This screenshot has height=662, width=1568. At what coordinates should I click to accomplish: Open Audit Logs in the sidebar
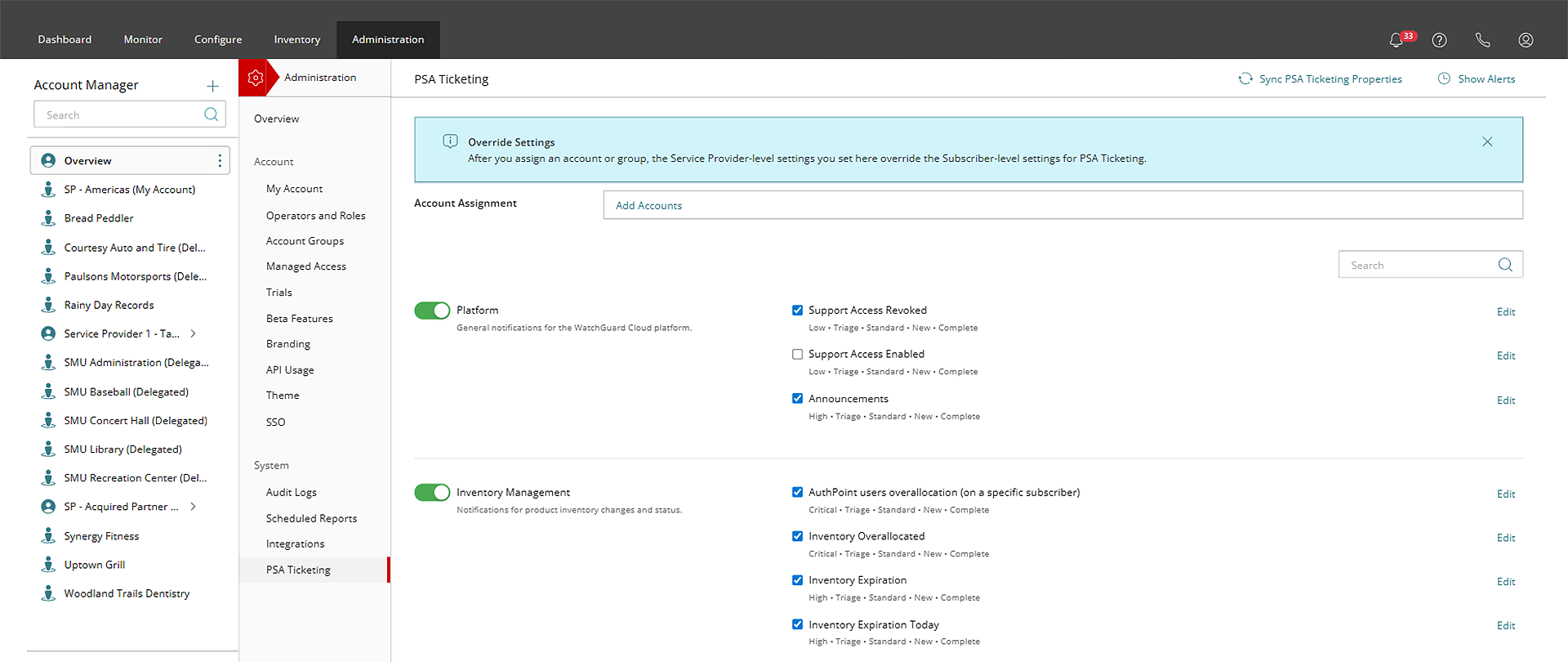tap(291, 493)
